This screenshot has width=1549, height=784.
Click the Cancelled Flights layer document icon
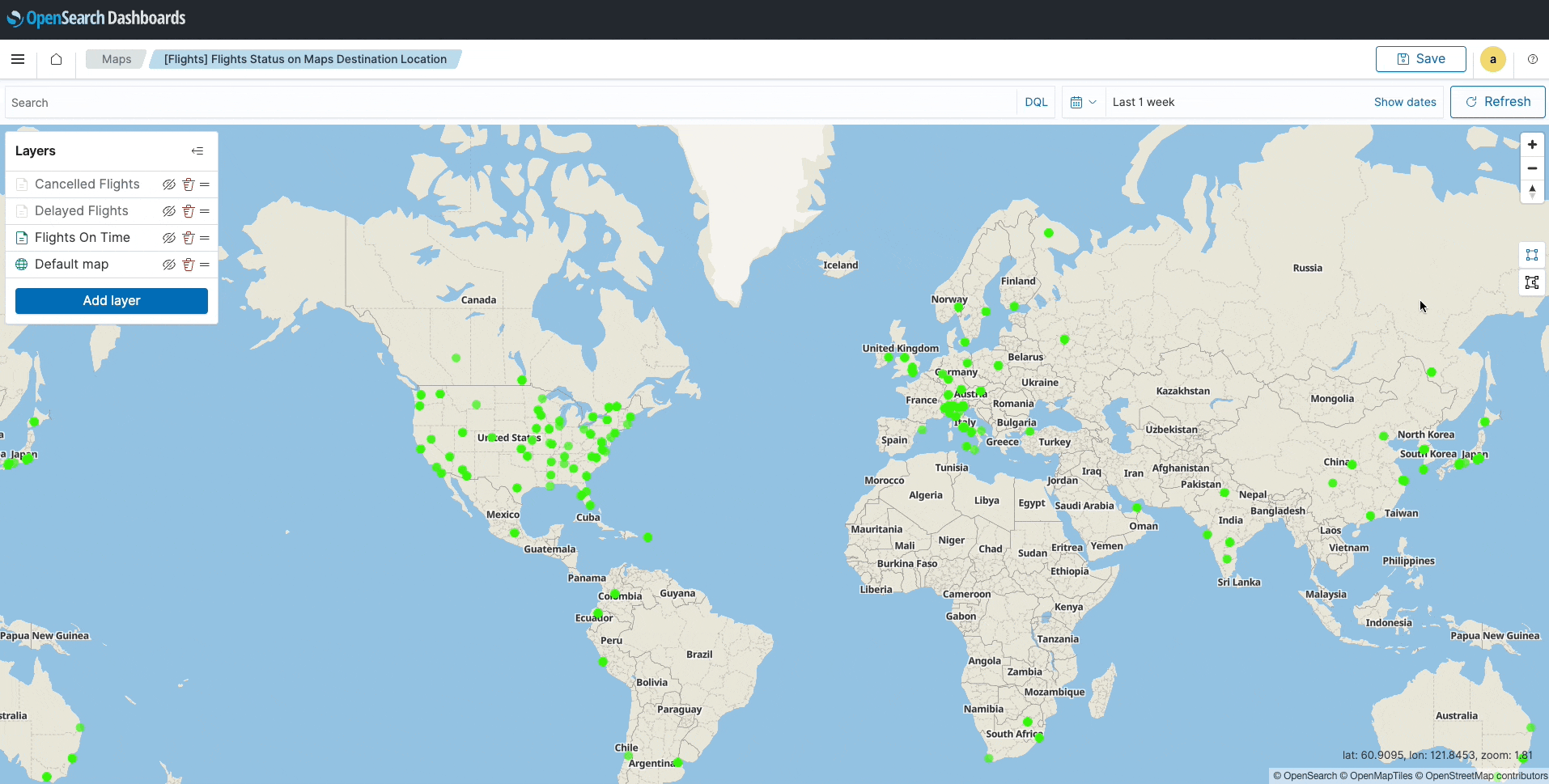click(22, 184)
